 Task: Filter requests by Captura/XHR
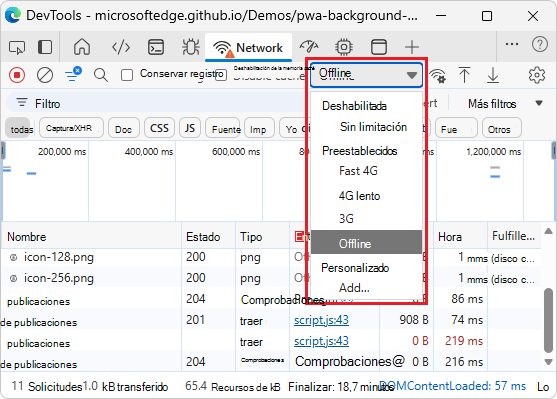[x=71, y=128]
